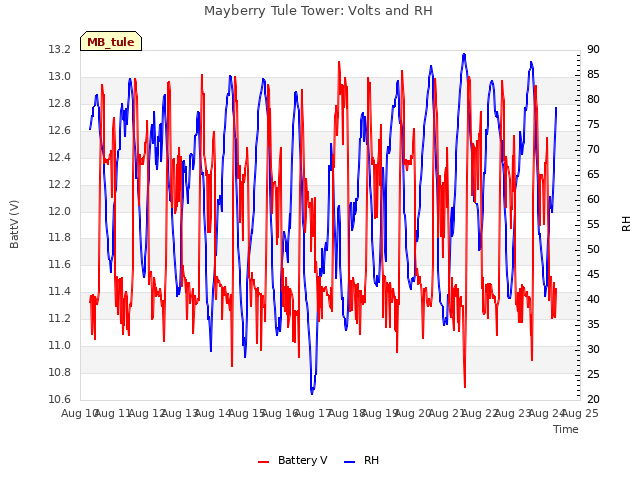Click the Aug 13 date tick label
This screenshot has height=480, width=640.
[x=180, y=413]
